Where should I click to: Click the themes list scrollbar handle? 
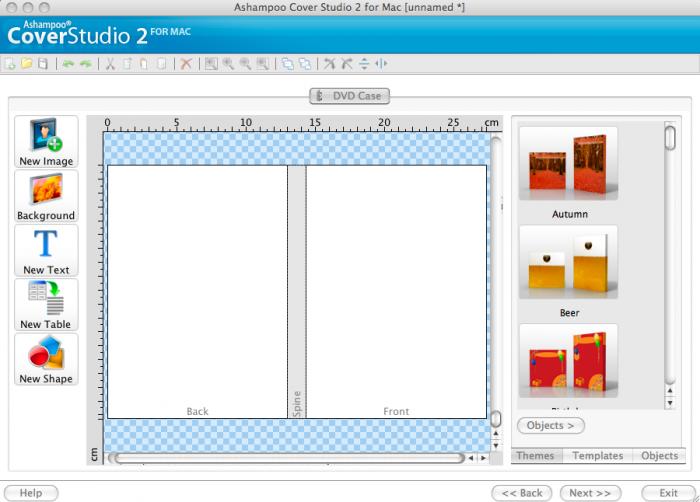point(670,138)
